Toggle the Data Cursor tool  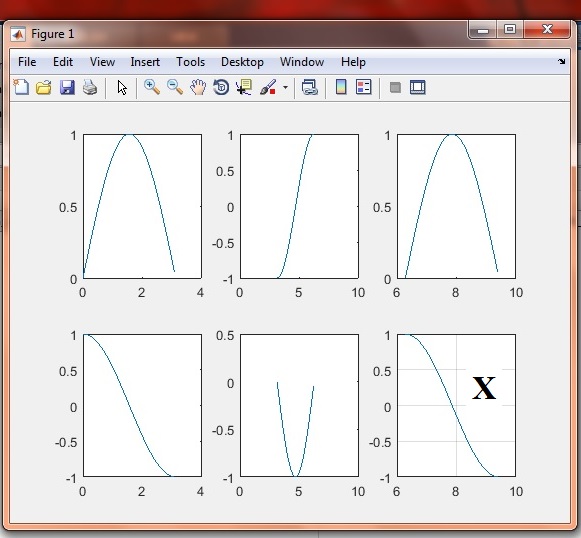(x=244, y=88)
